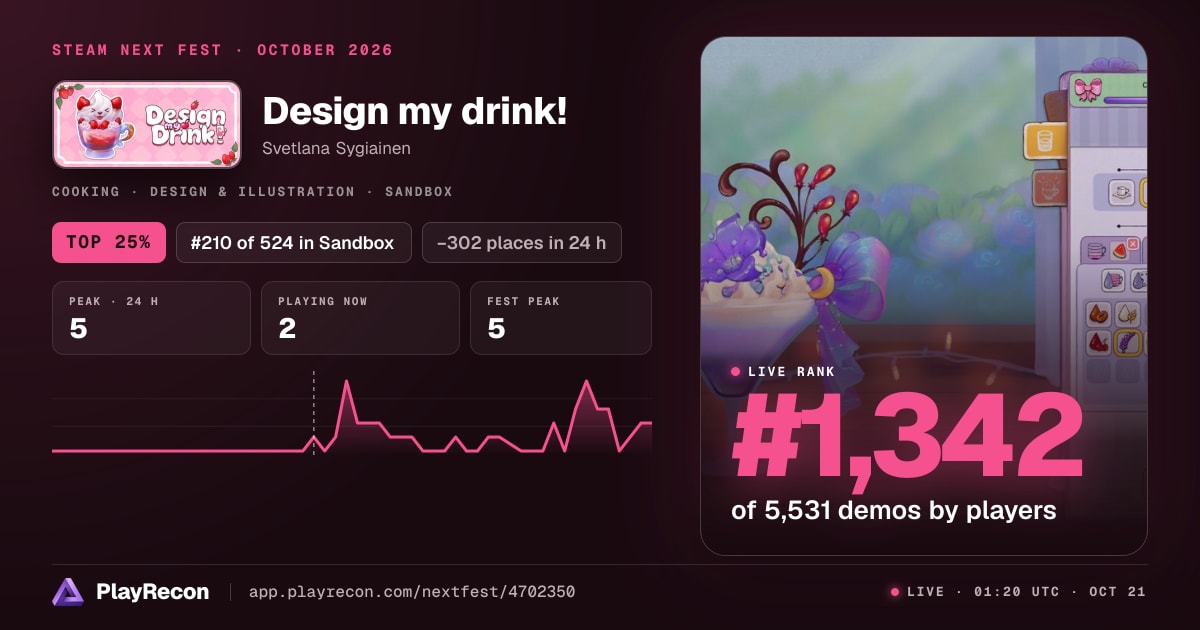Click the Design my drink! title
The width and height of the screenshot is (1200, 630).
pyautogui.click(x=414, y=111)
